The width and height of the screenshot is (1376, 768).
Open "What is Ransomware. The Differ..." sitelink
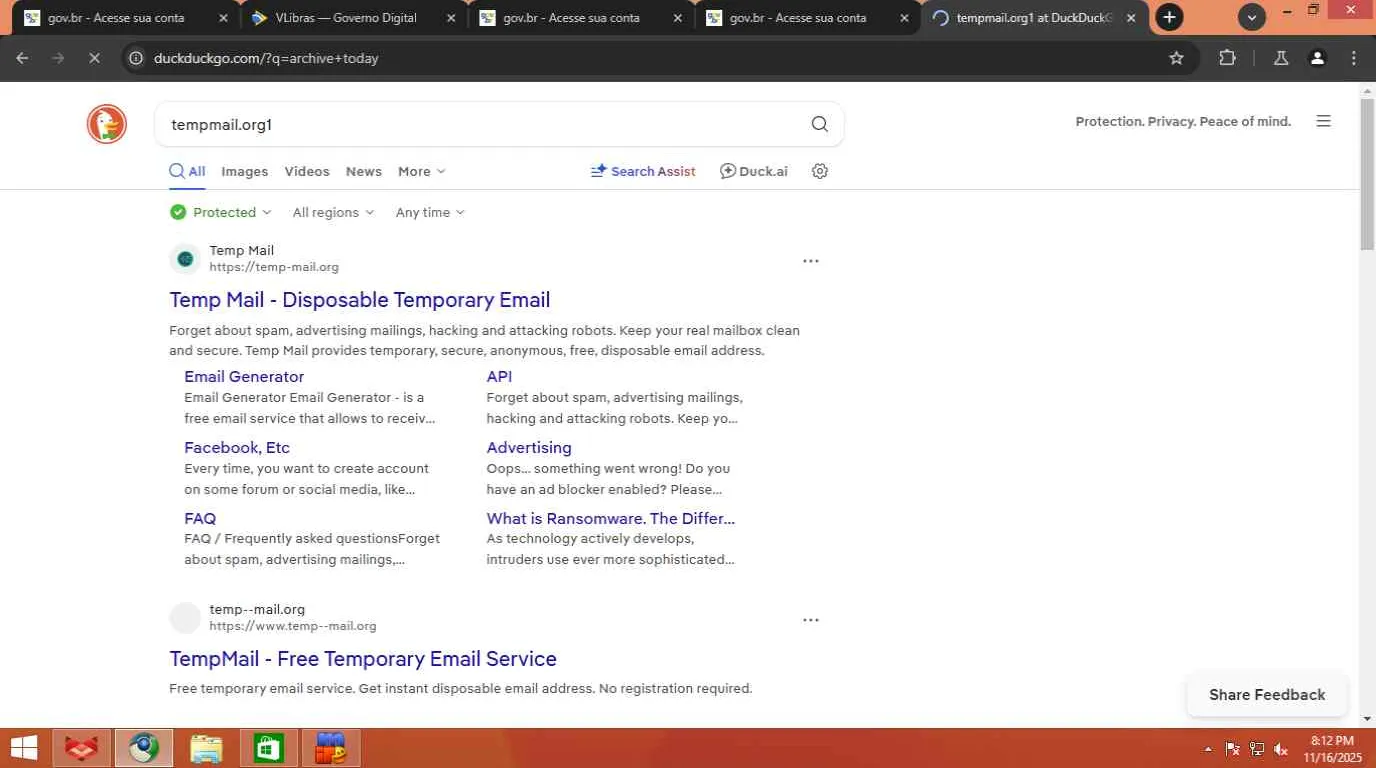(x=611, y=519)
